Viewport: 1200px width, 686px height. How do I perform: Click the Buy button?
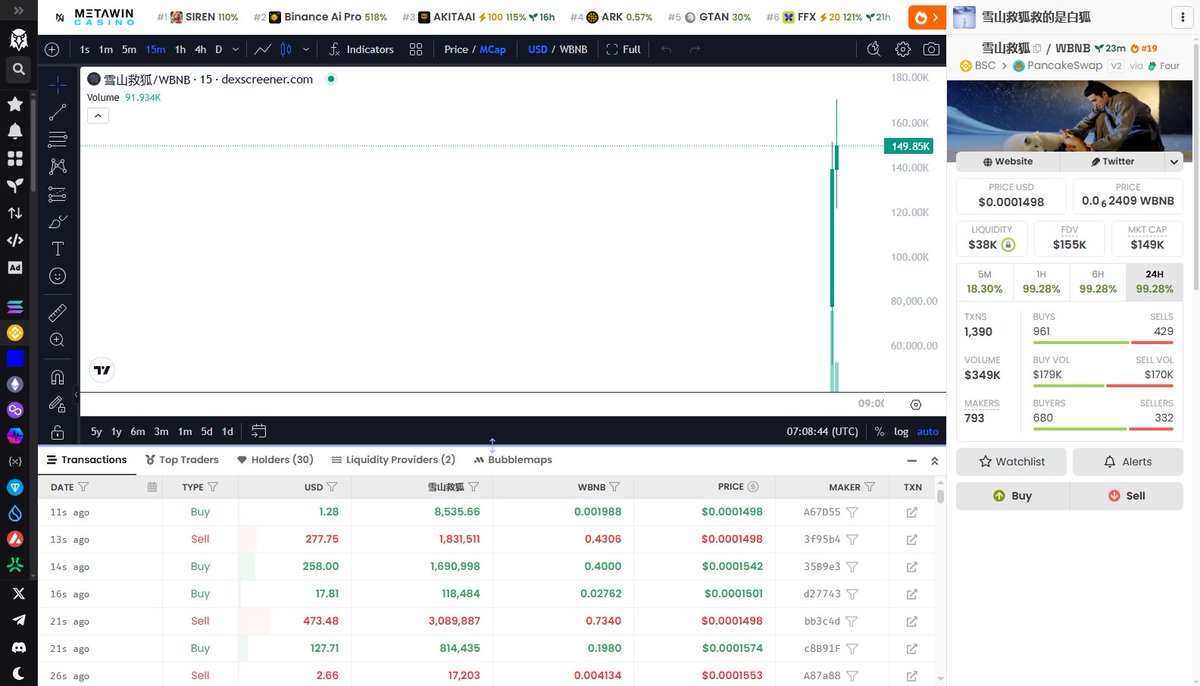click(1013, 496)
